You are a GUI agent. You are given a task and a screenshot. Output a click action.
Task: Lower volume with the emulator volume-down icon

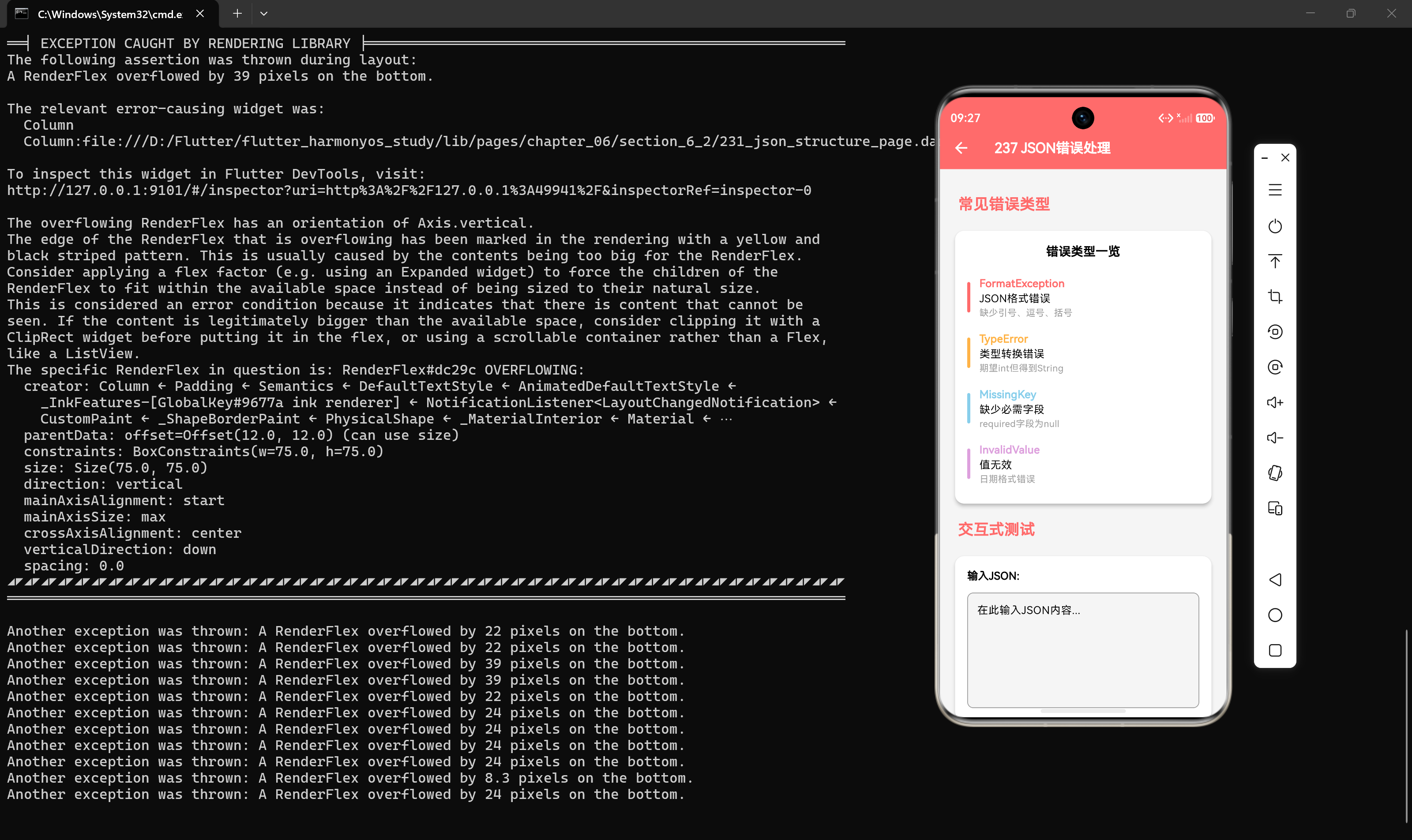coord(1275,438)
